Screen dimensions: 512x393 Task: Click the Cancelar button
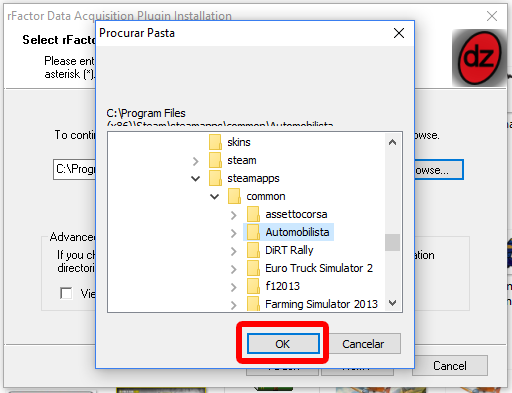363,344
